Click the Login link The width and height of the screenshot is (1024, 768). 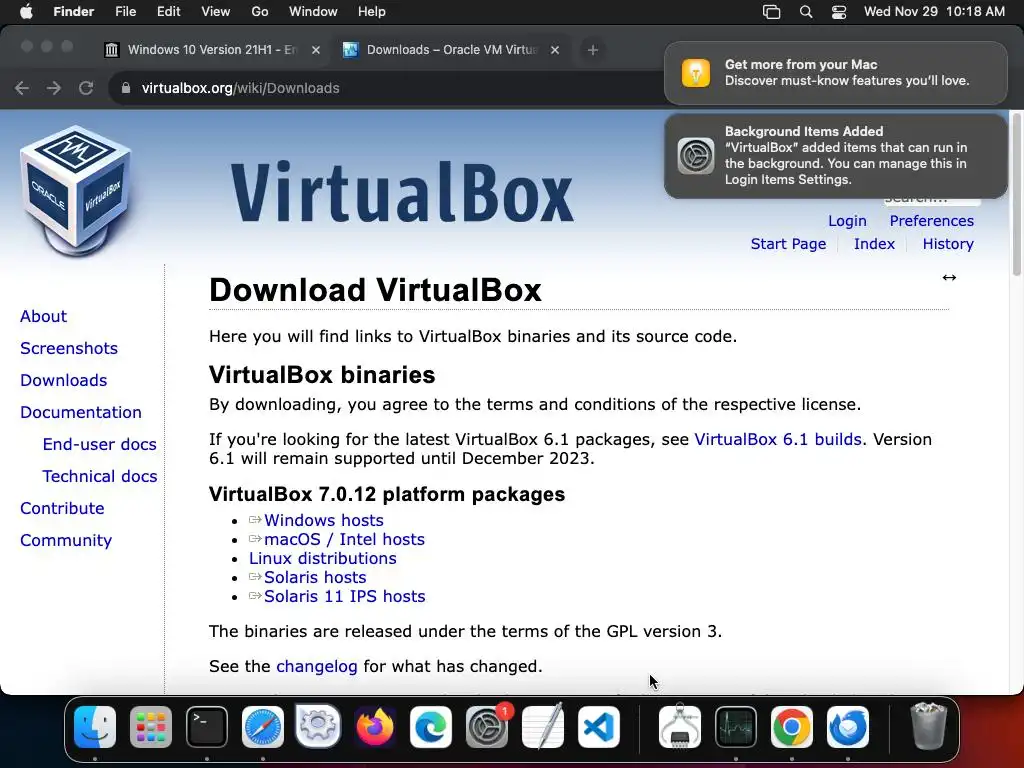pyautogui.click(x=847, y=221)
